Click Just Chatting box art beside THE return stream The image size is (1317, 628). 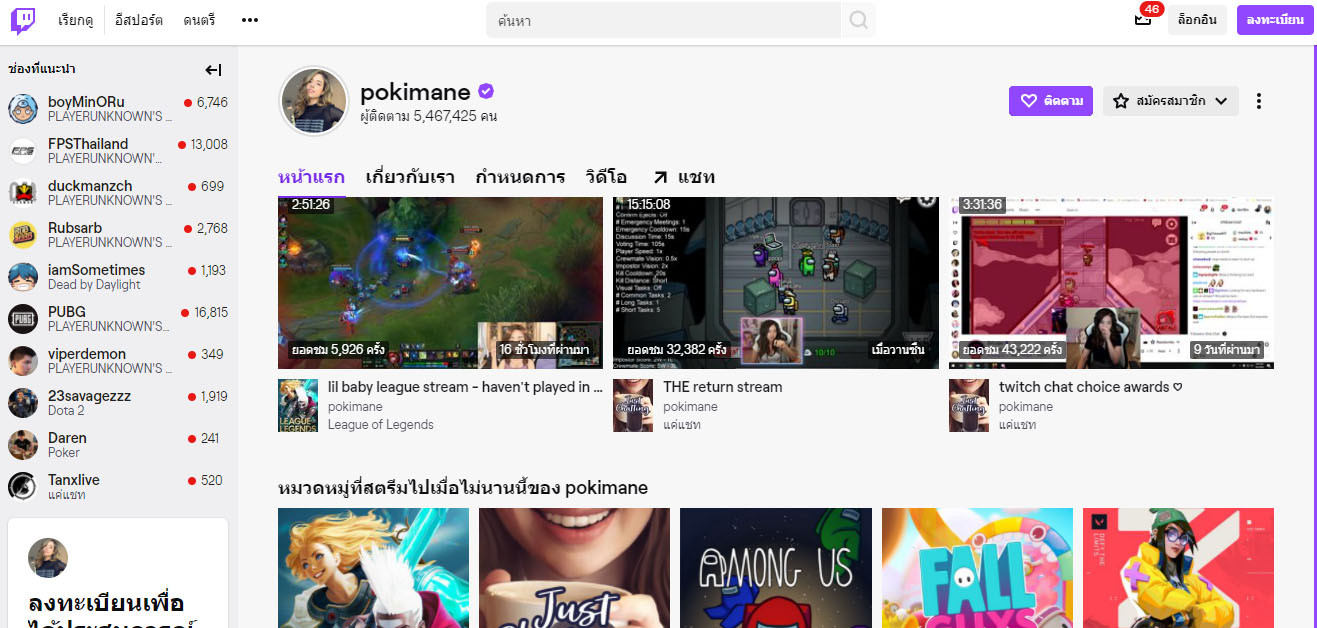(633, 405)
